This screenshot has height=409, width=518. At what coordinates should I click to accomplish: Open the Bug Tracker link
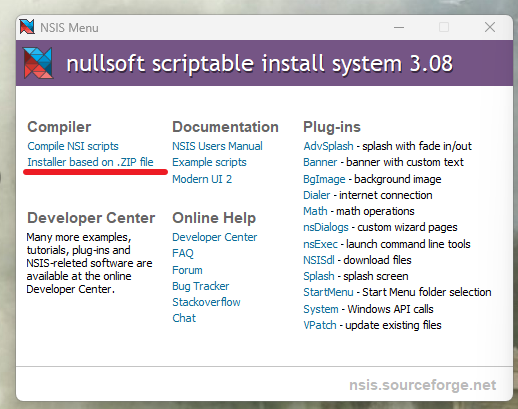(x=201, y=286)
